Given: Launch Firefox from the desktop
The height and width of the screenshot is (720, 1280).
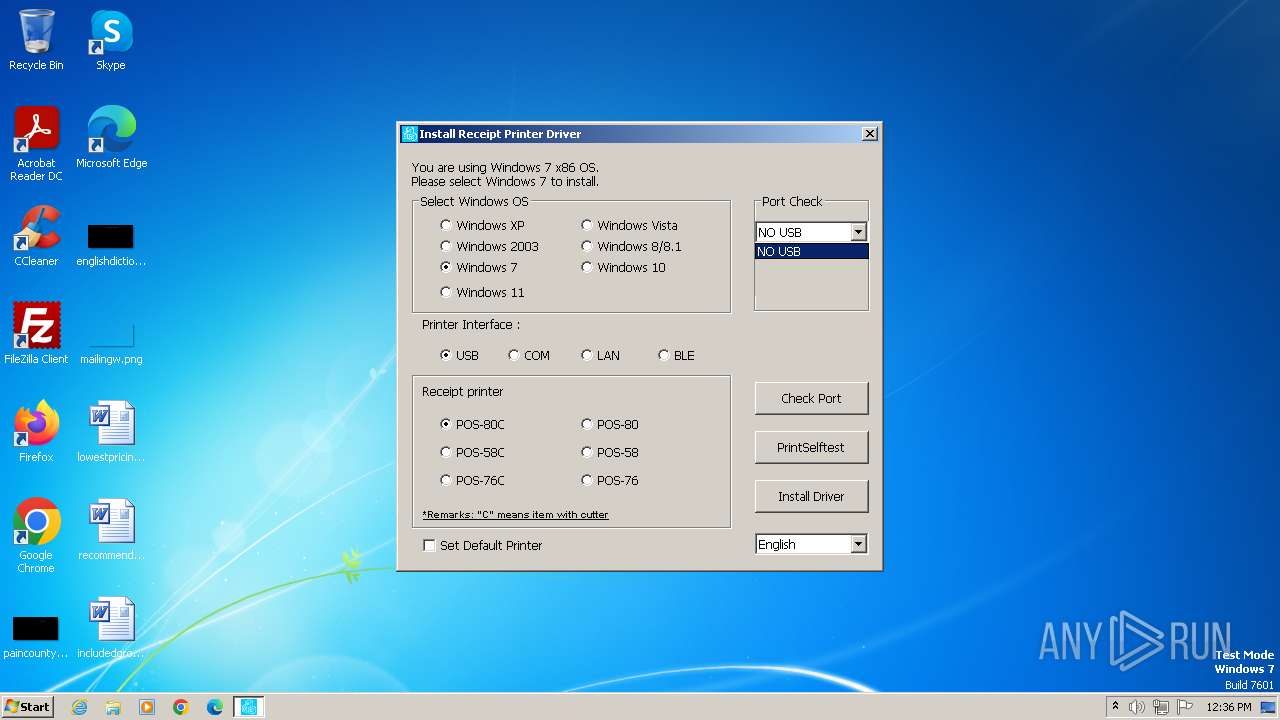Looking at the screenshot, I should (36, 431).
